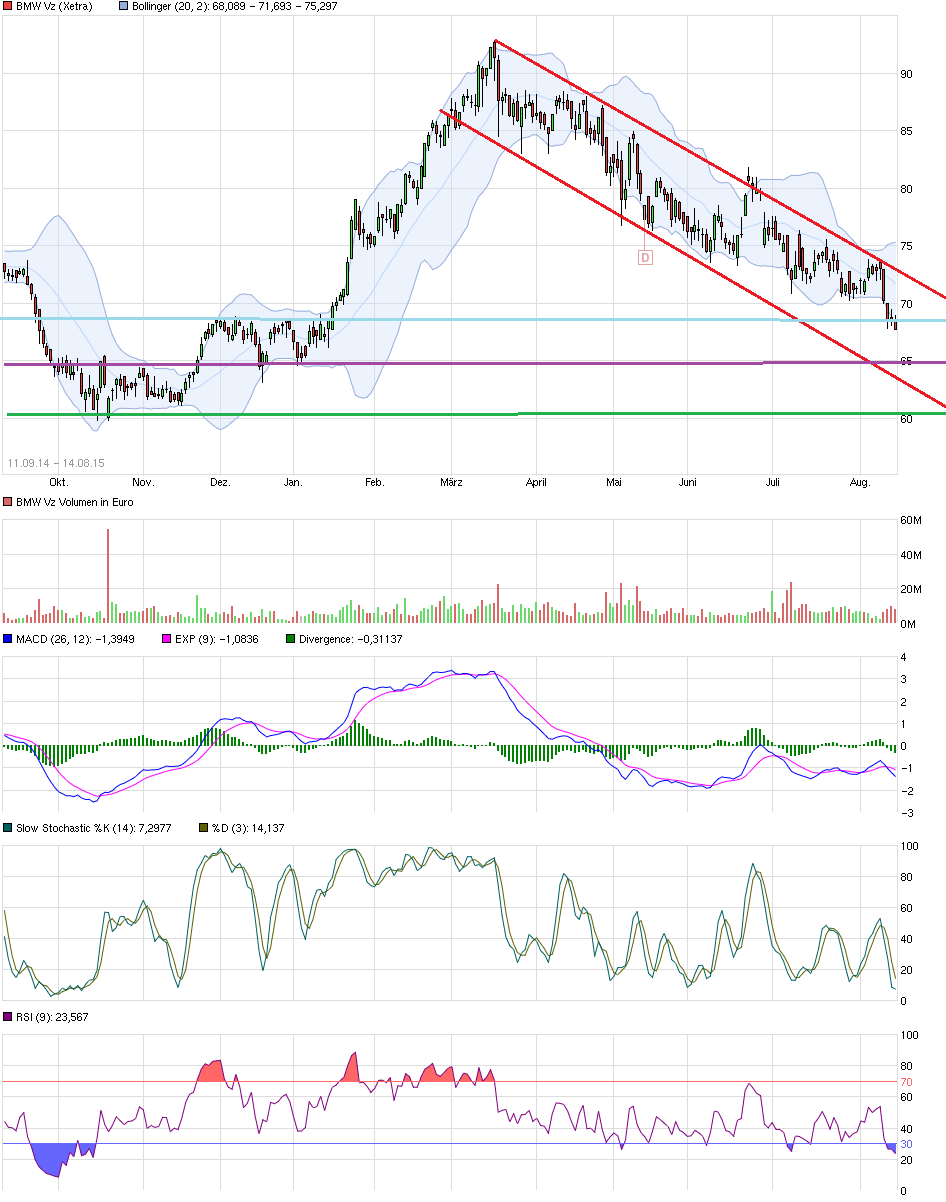This screenshot has width=946, height=1202.
Task: Open the BMW Vz (Xetra) title link
Action: [55, 6]
